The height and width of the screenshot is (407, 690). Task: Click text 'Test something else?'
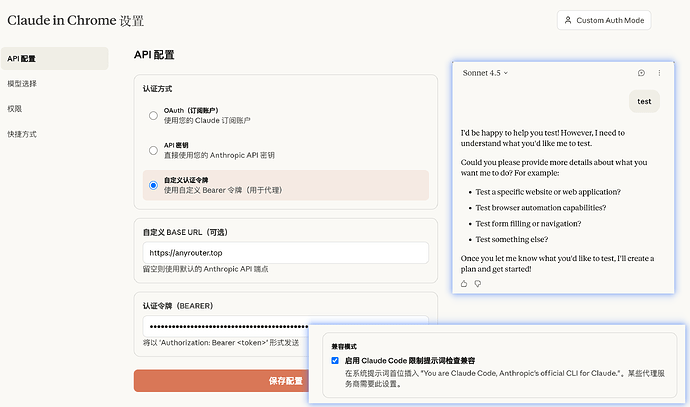[512, 239]
